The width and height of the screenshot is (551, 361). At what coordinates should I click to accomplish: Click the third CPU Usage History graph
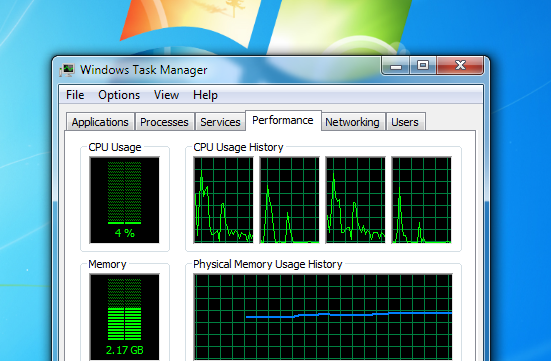[x=356, y=200]
